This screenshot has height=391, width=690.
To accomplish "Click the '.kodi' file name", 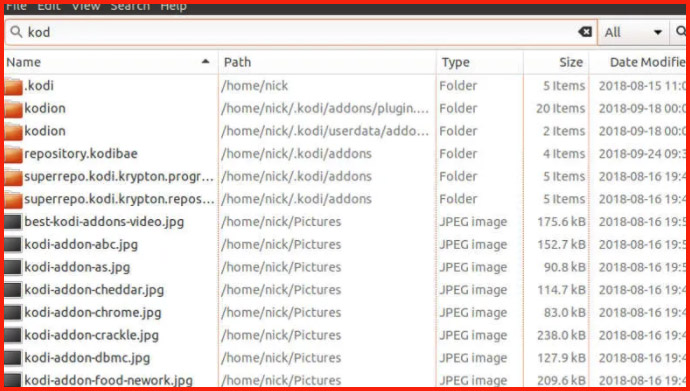I will pyautogui.click(x=39, y=85).
